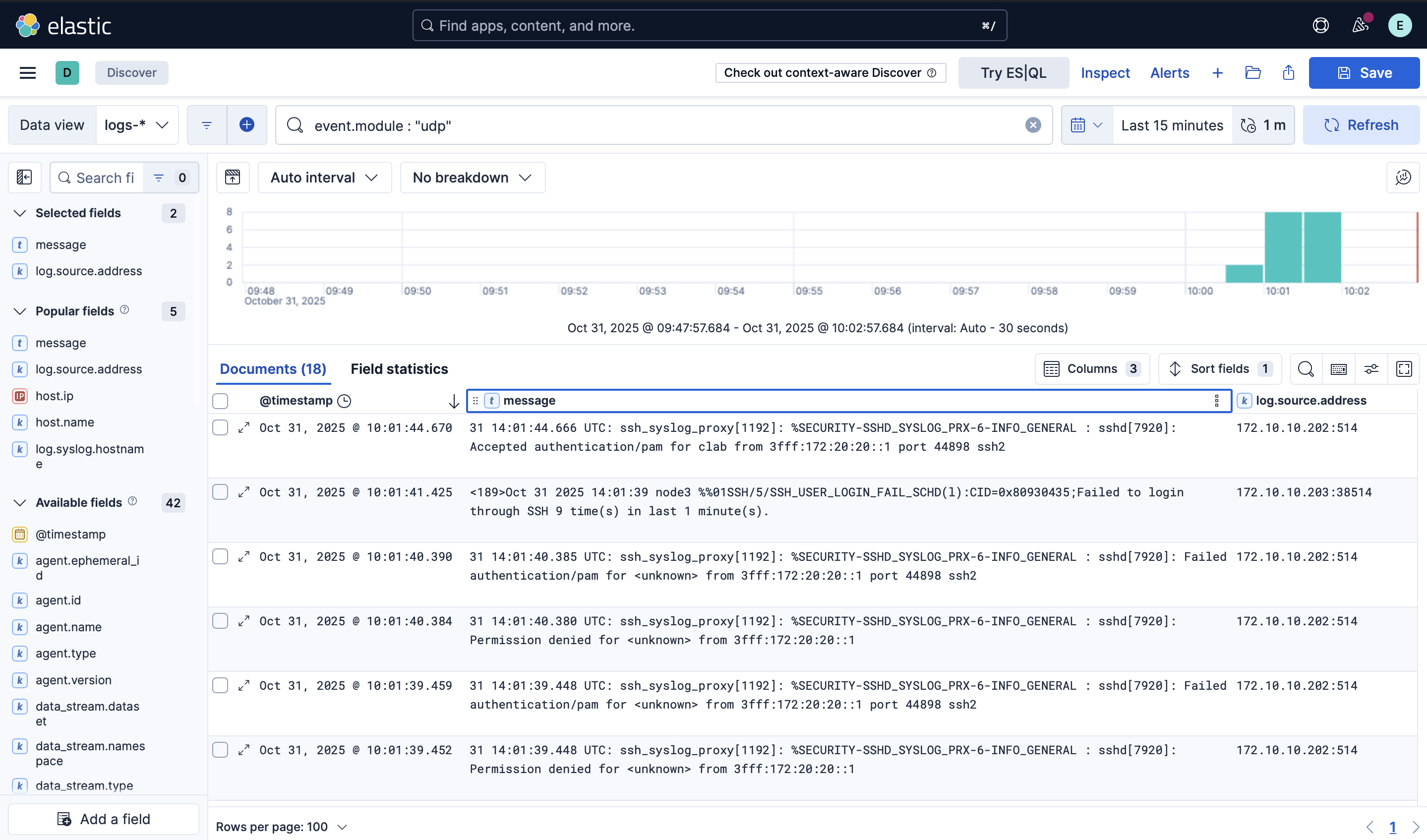Select checkbox for 10:01:44.670 row
The height and width of the screenshot is (840, 1427).
[x=220, y=427]
